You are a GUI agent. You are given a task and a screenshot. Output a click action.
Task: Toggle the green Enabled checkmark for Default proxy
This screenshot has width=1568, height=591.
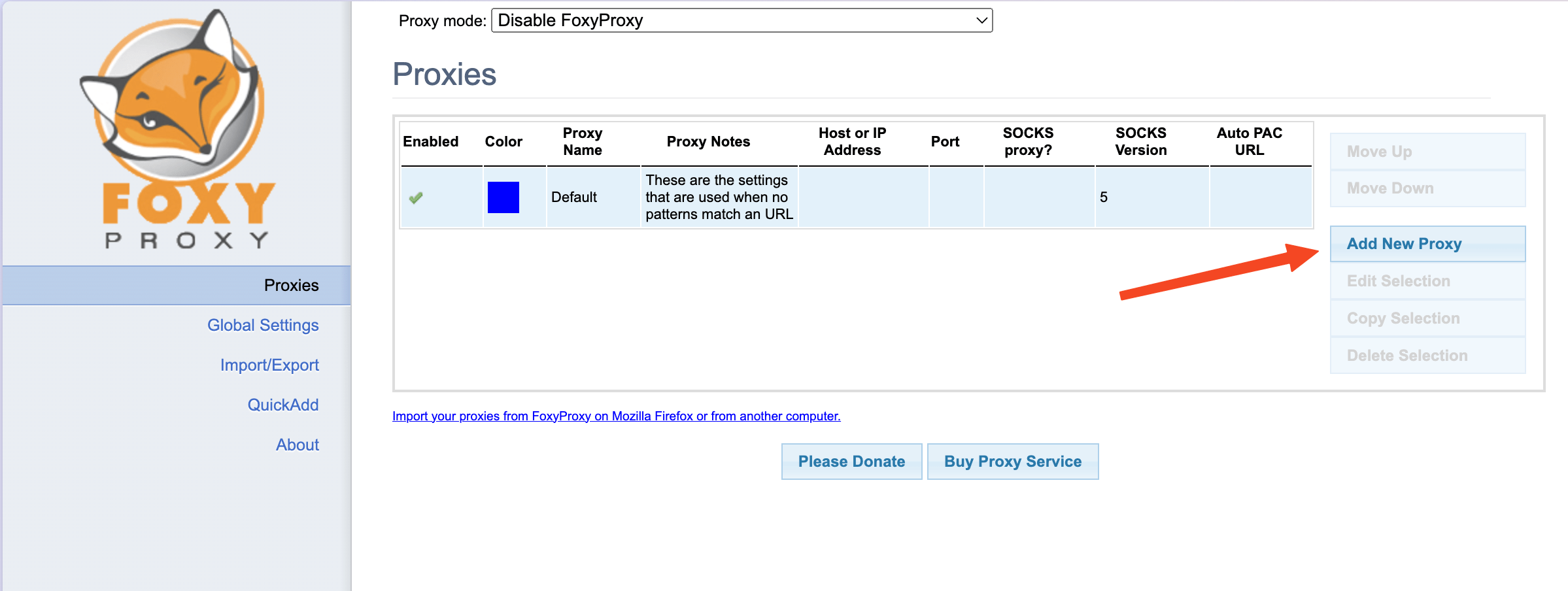point(416,197)
